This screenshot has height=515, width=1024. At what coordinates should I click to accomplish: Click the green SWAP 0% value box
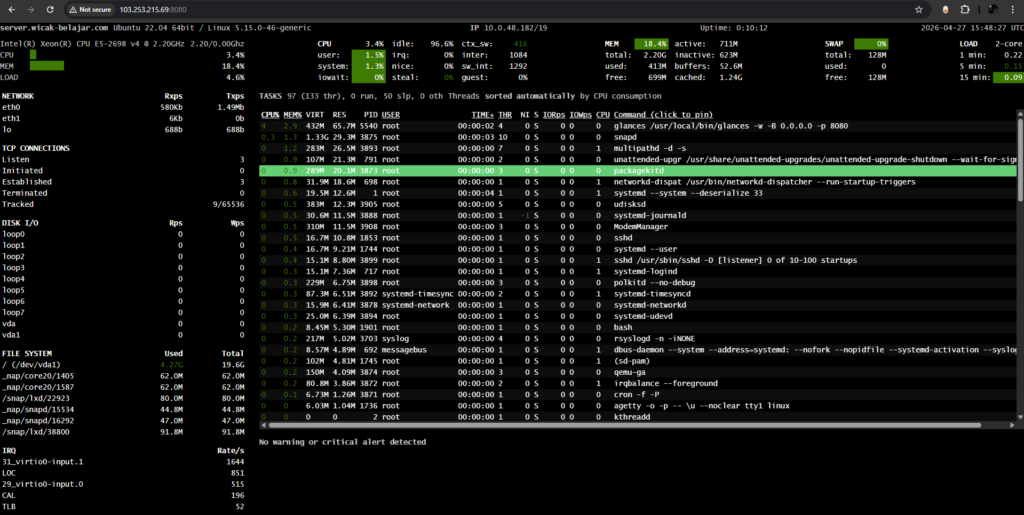coord(871,44)
